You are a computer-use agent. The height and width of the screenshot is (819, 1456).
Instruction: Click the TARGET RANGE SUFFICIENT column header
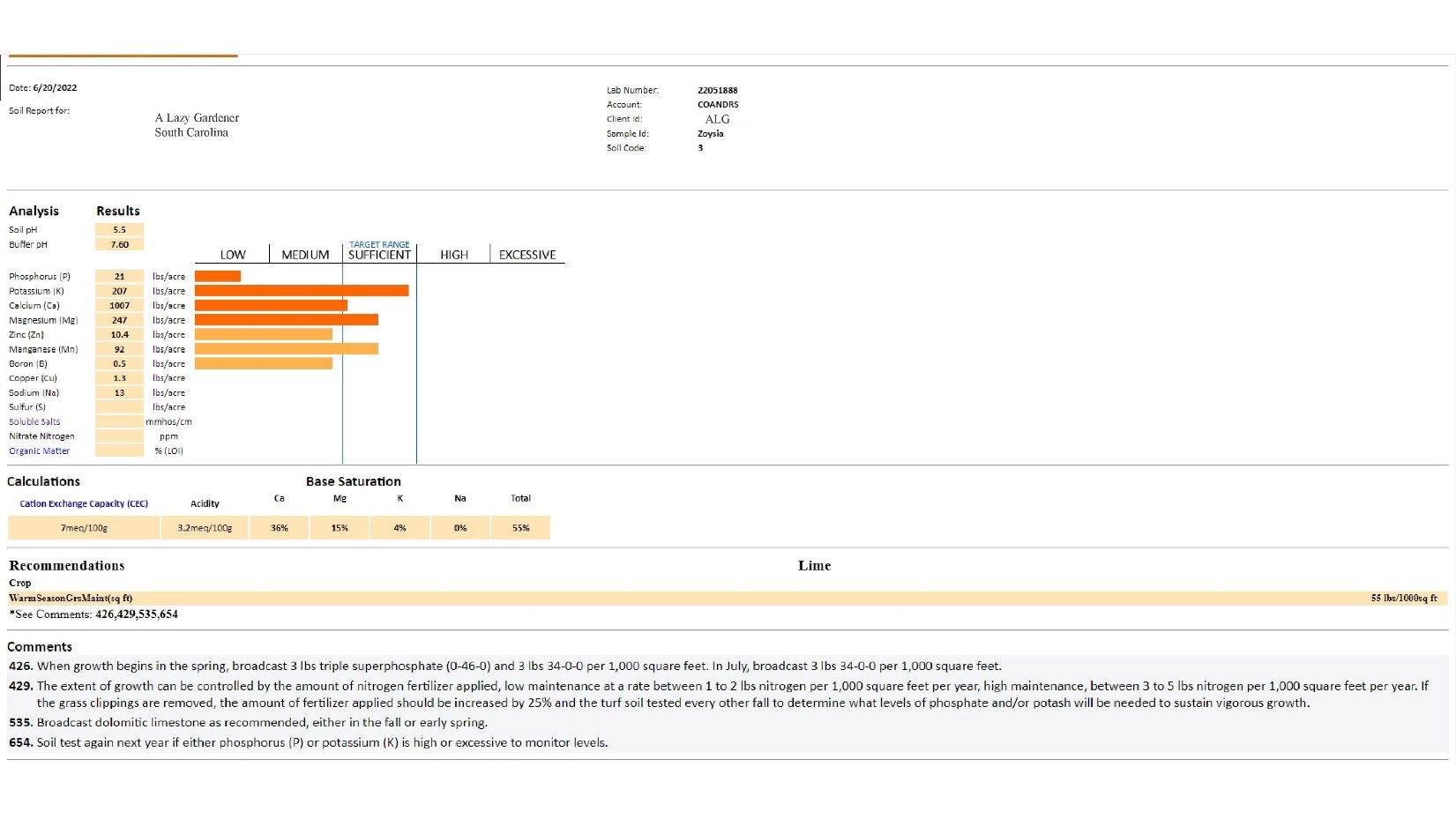point(379,250)
